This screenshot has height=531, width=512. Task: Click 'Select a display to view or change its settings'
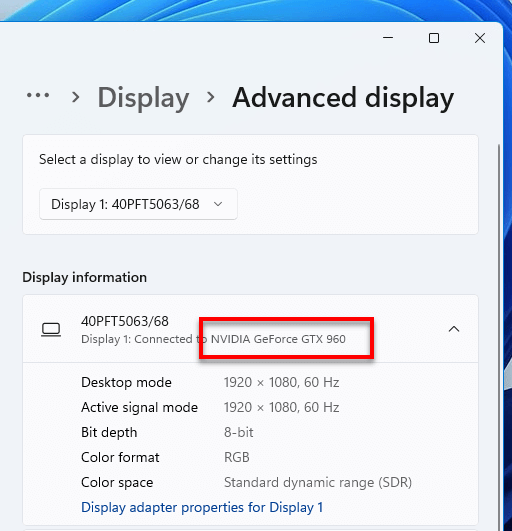click(178, 159)
